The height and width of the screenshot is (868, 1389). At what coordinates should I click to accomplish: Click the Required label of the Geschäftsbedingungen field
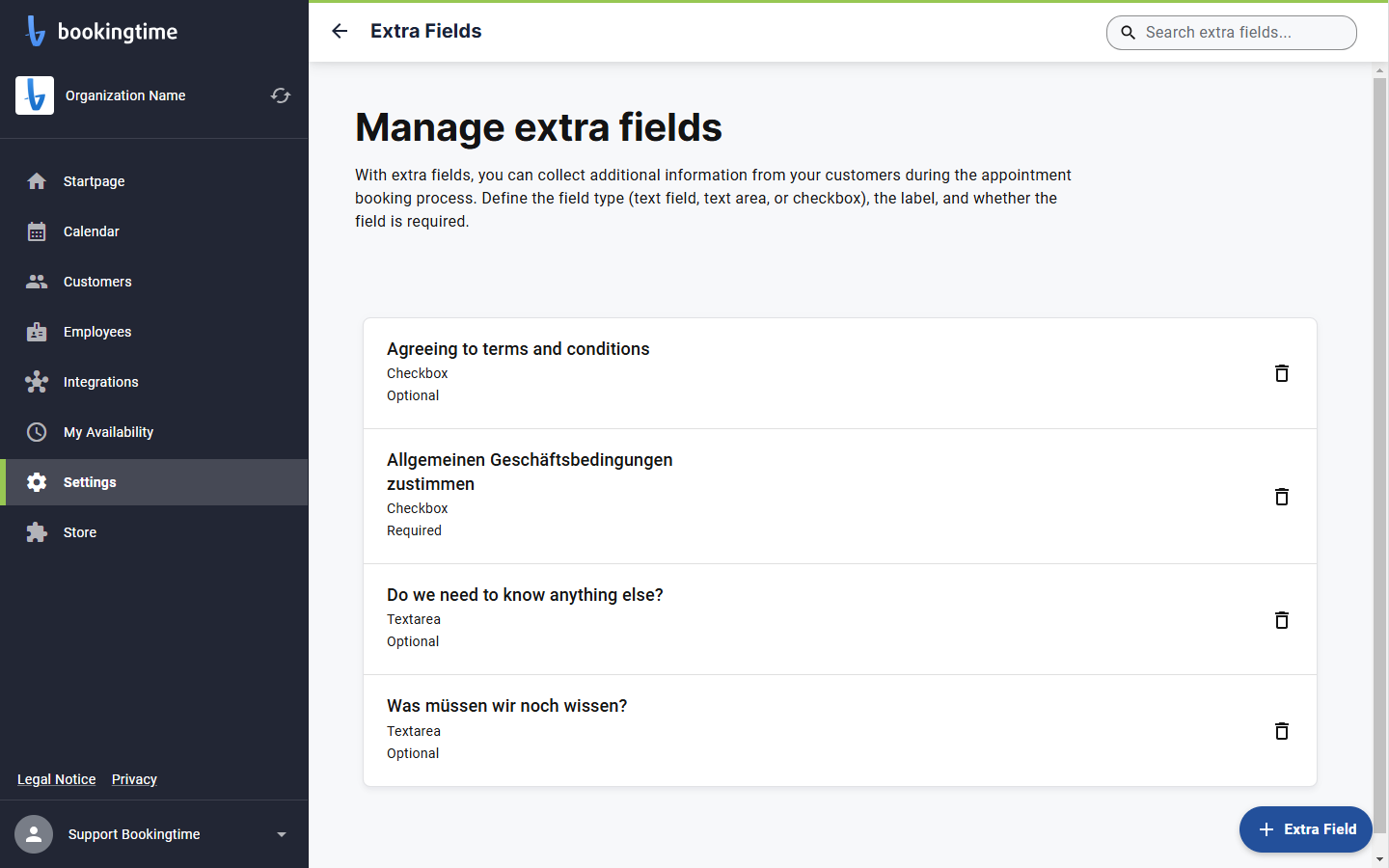[x=414, y=530]
